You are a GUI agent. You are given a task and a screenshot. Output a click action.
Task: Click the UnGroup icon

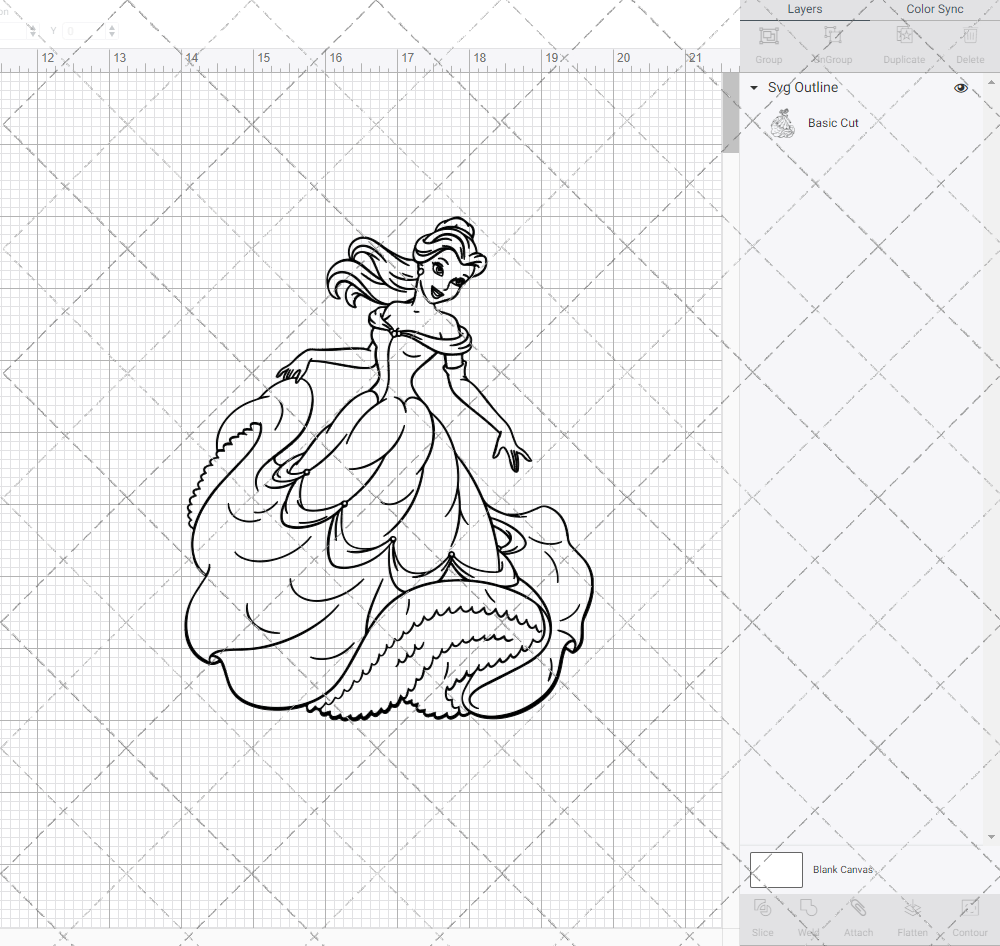point(832,36)
